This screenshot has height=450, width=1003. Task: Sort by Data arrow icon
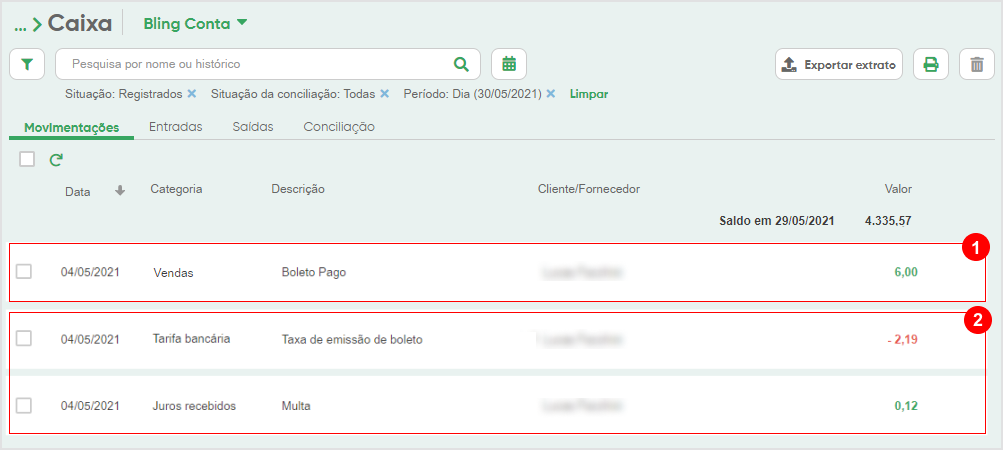120,191
